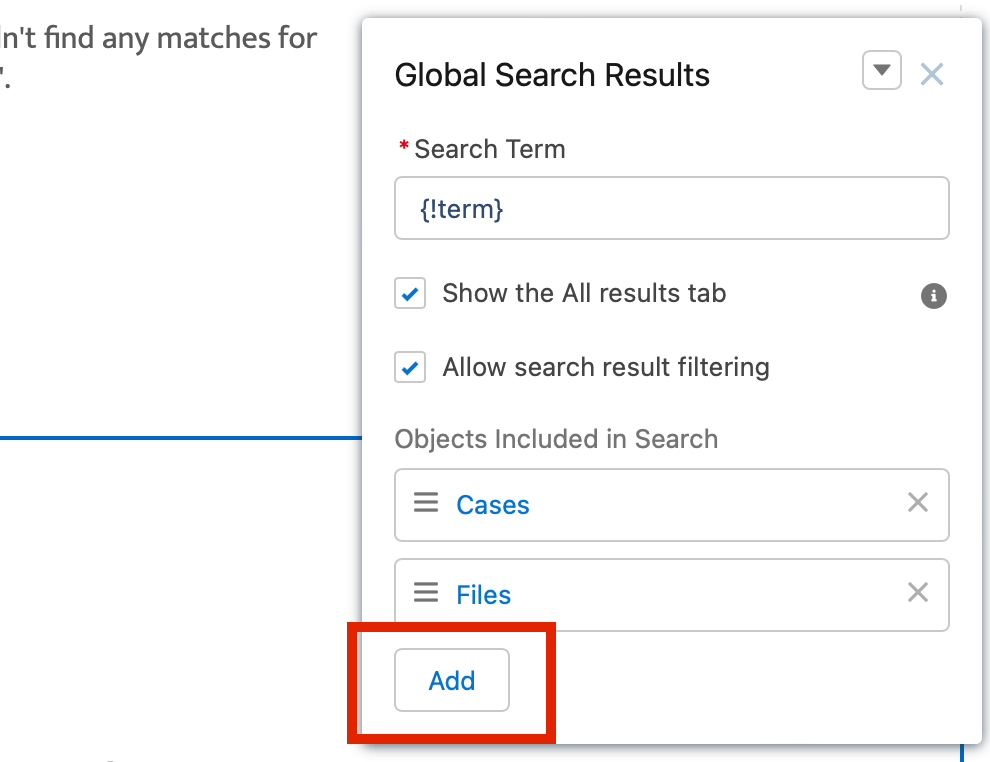Click the Search Term field label
The image size is (990, 762).
[489, 149]
